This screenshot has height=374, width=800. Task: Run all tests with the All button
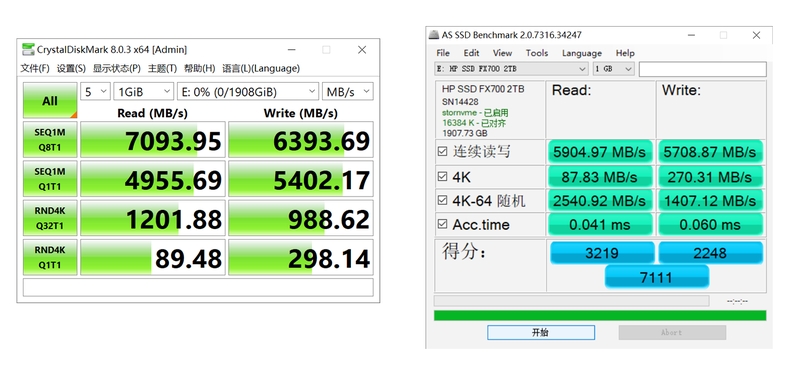pos(50,101)
